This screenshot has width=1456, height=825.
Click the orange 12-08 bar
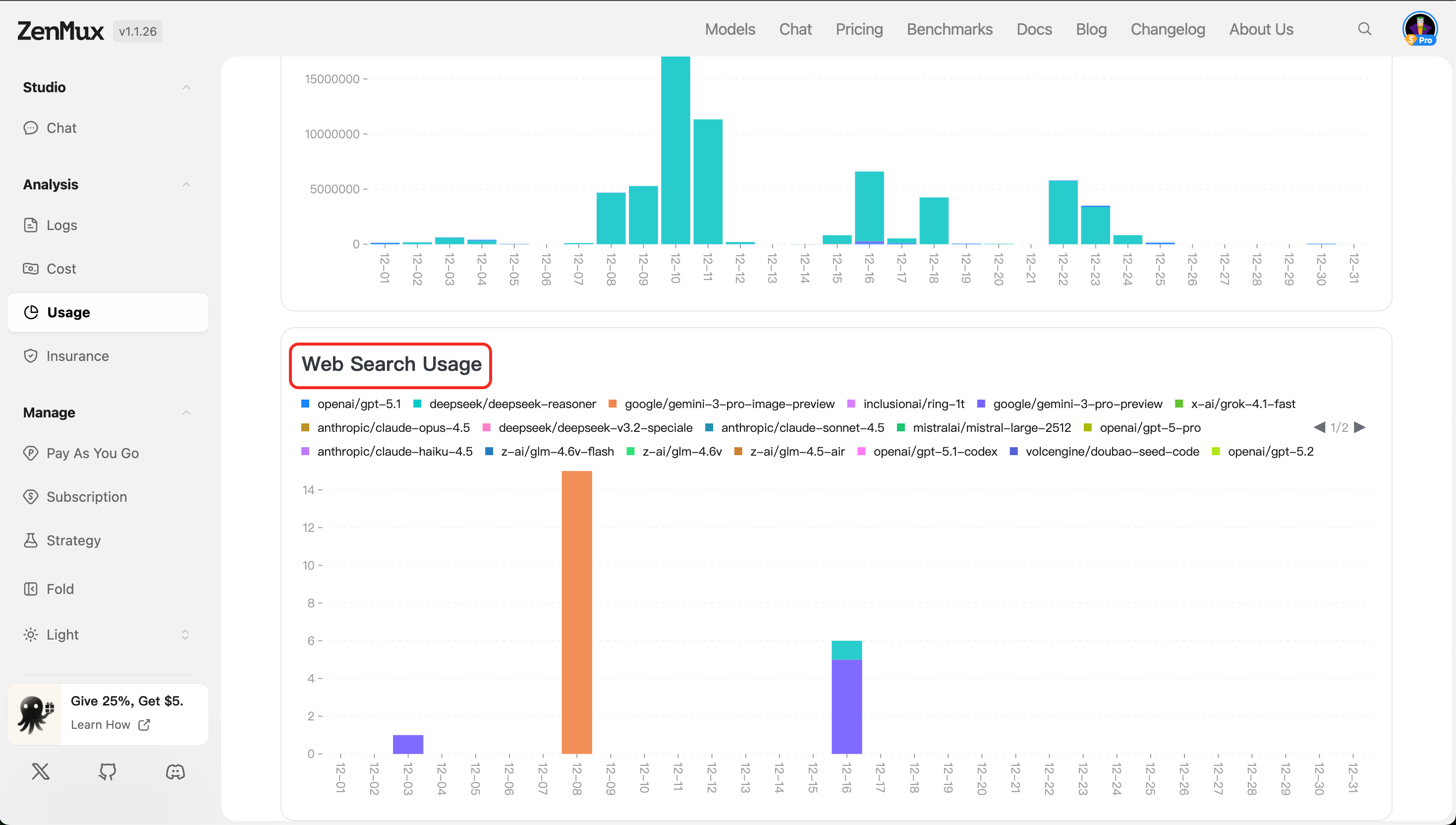pyautogui.click(x=576, y=612)
